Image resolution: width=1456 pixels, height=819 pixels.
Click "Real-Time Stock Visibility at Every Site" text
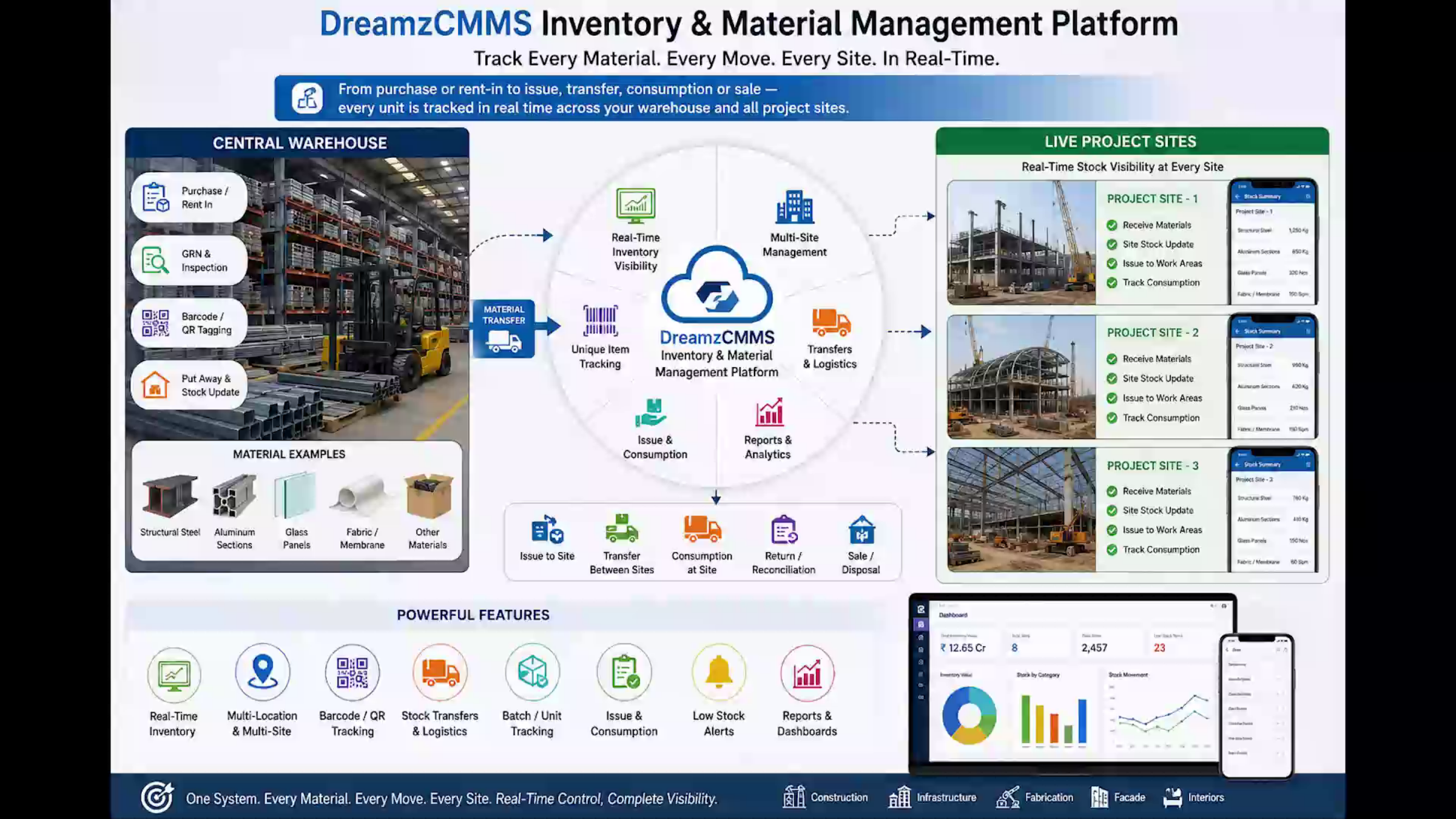pos(1122,167)
